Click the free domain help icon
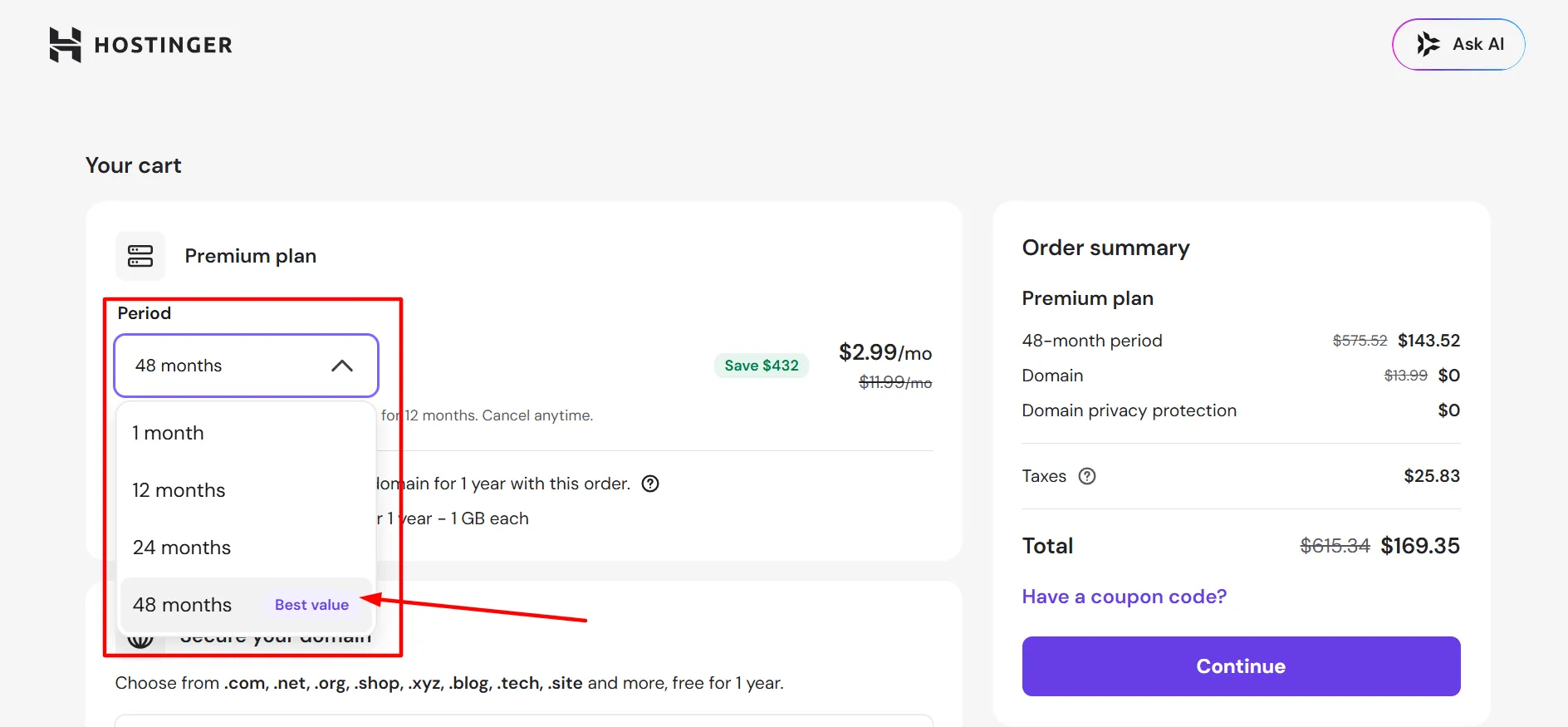 (x=651, y=484)
